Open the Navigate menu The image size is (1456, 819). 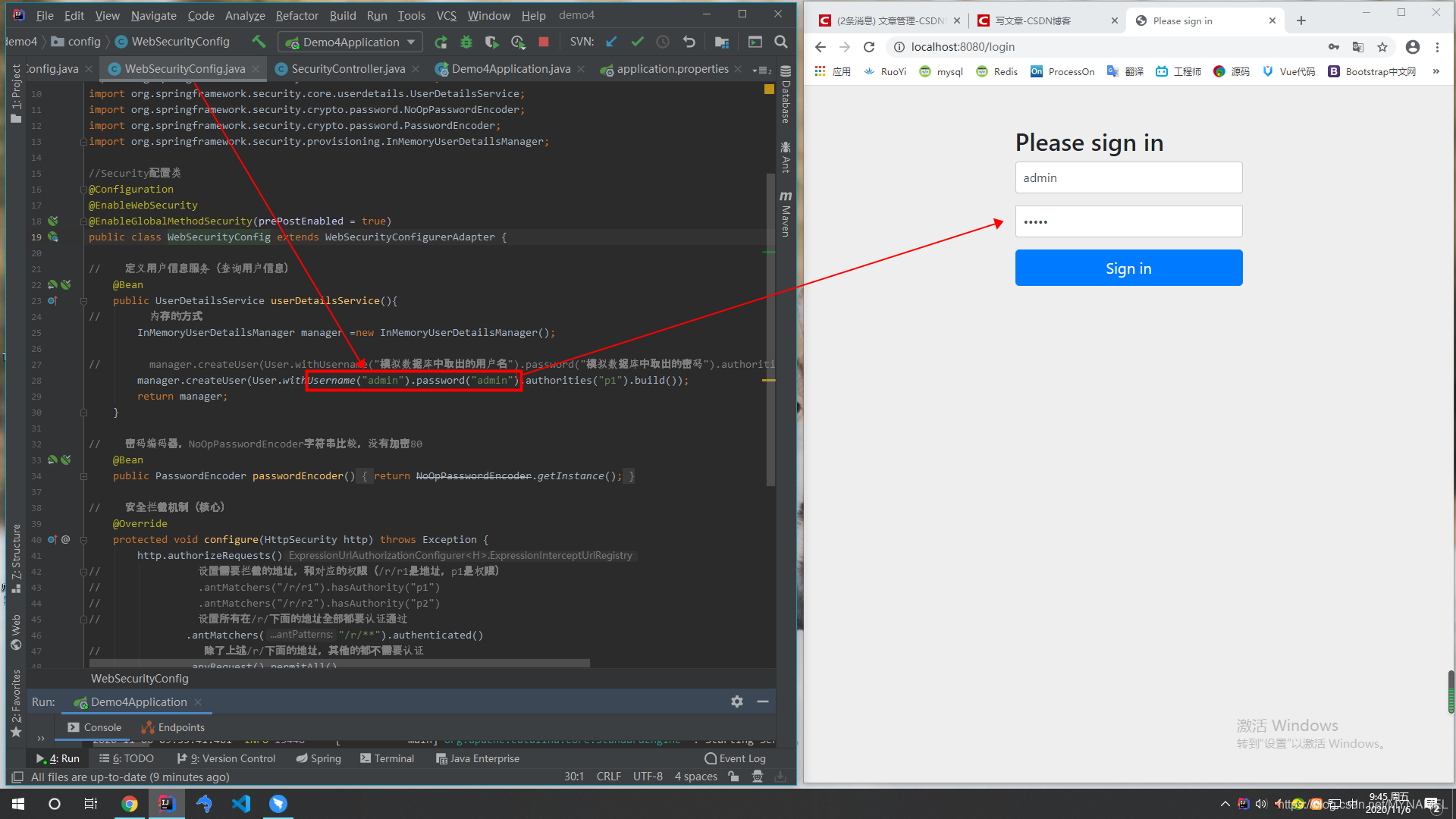tap(153, 15)
